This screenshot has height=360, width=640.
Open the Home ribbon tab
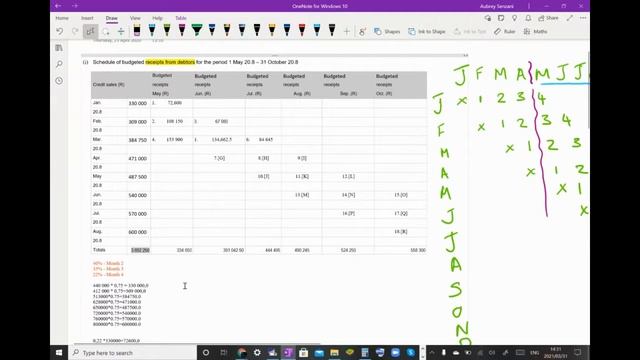pos(62,18)
